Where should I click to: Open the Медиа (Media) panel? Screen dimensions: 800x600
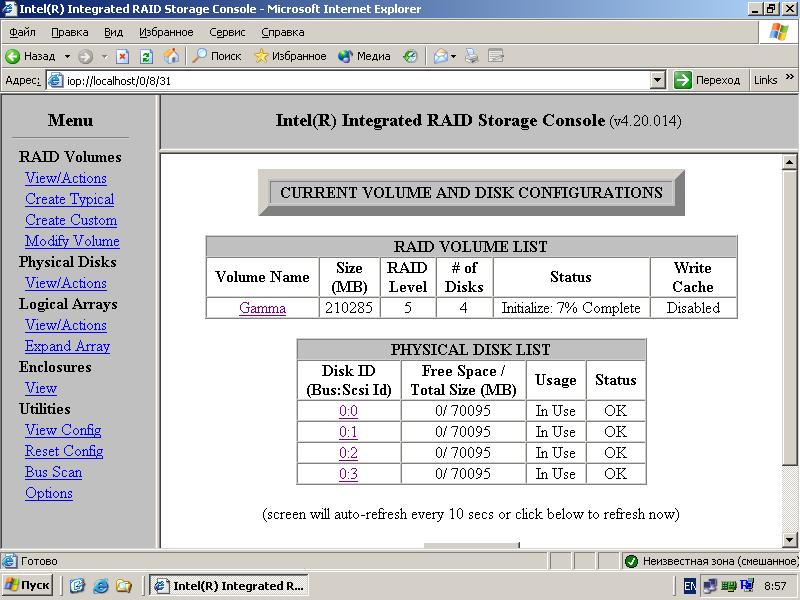click(364, 56)
